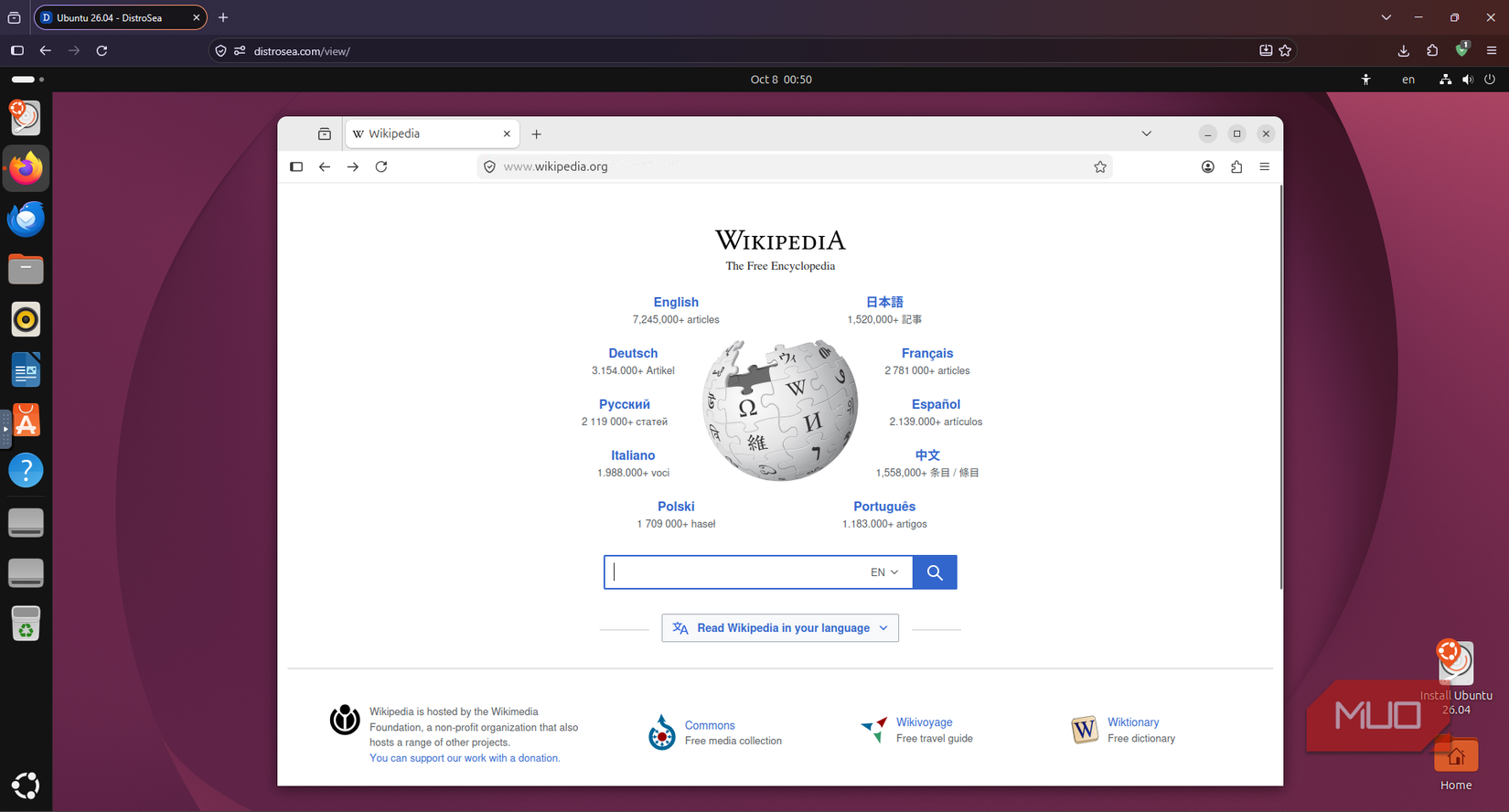Launch Rhythmbox music player from the dock
The image size is (1509, 812).
click(26, 319)
